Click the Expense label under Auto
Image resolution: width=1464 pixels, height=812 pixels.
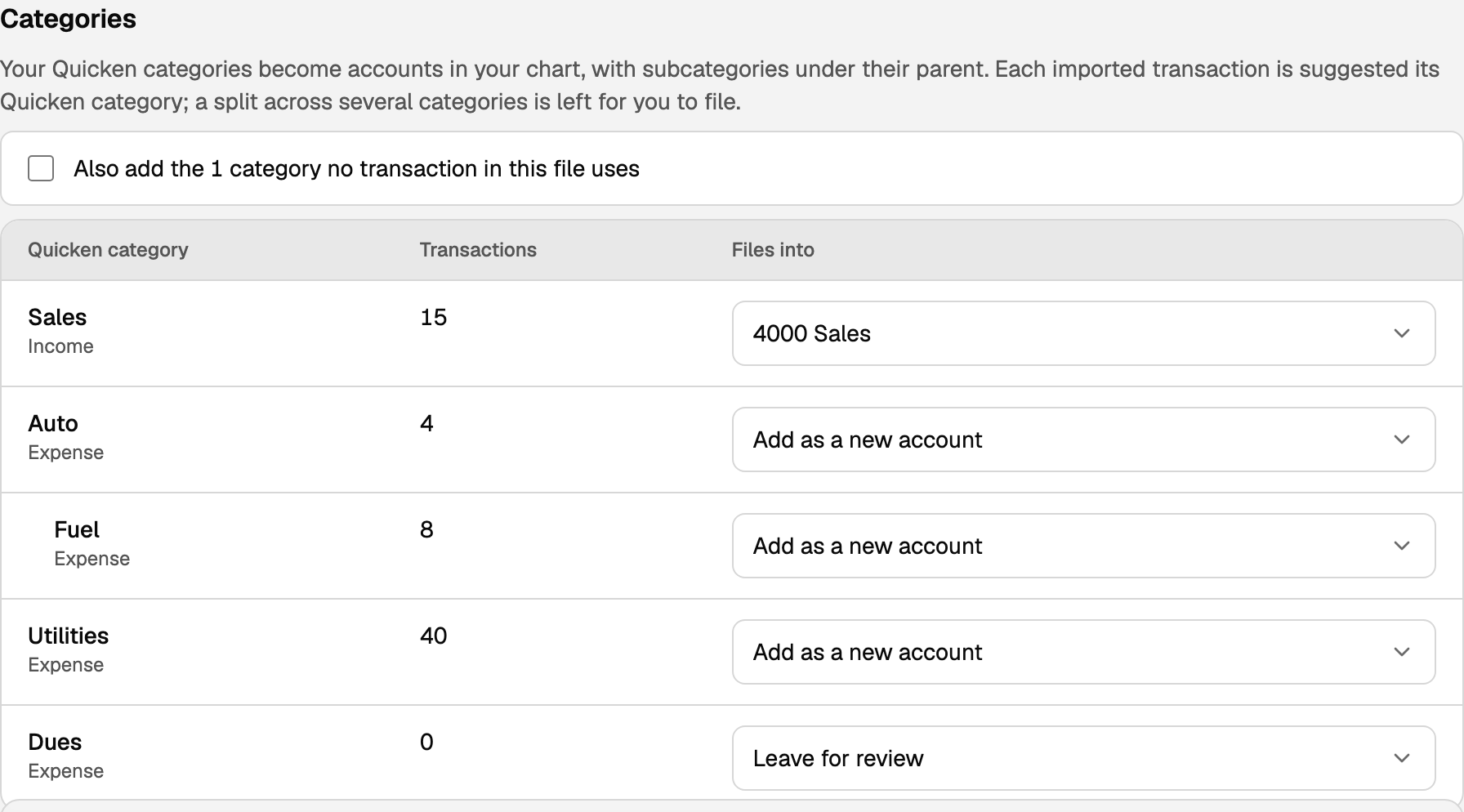click(x=66, y=453)
